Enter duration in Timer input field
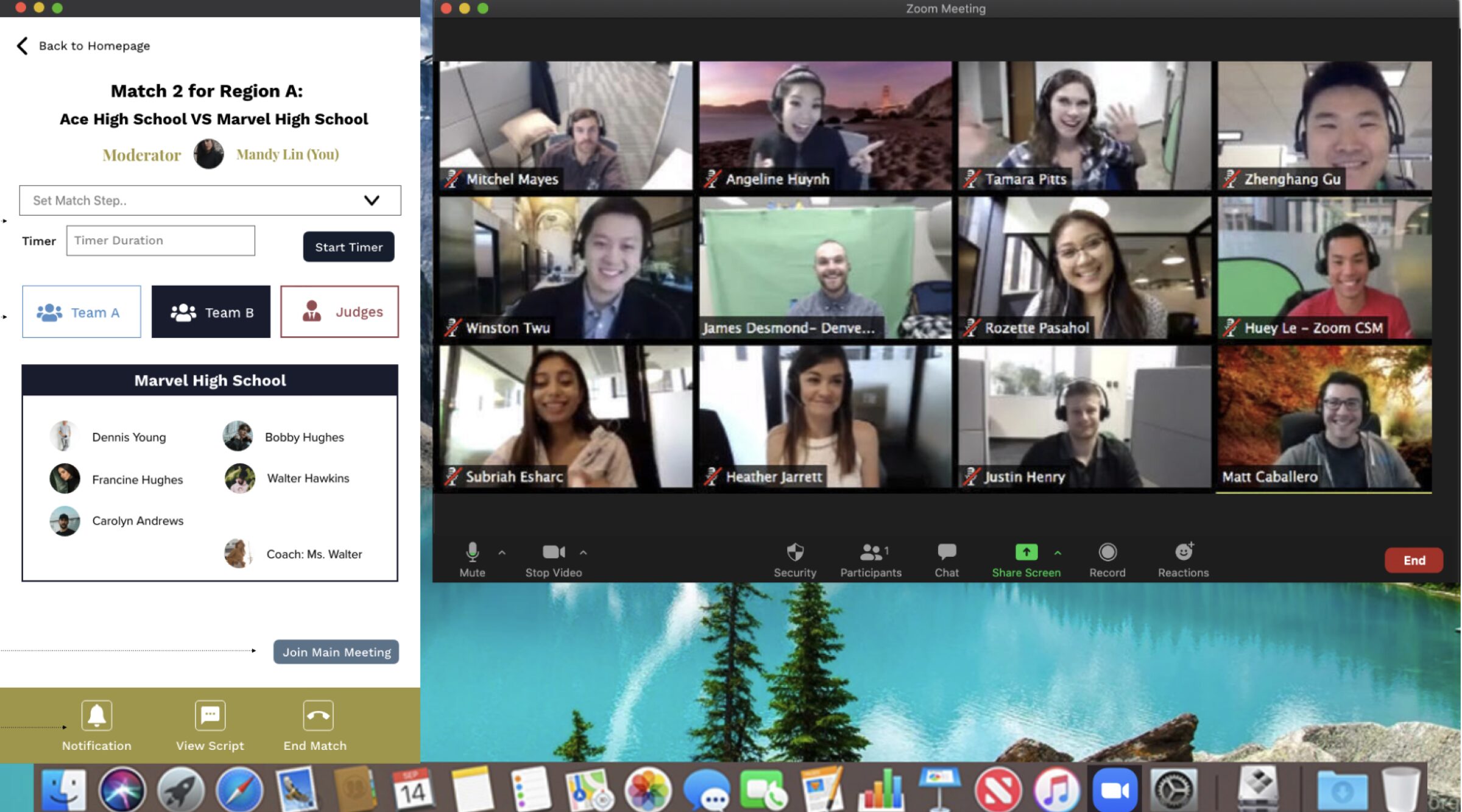Screen dimensions: 1462x812 tap(160, 240)
